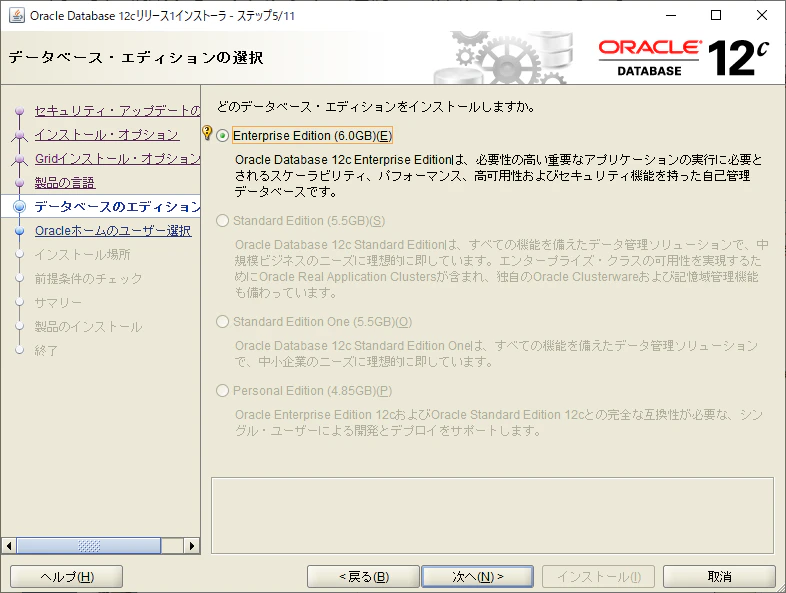
Task: Select the データベースのエディション current step
Action: 117,207
